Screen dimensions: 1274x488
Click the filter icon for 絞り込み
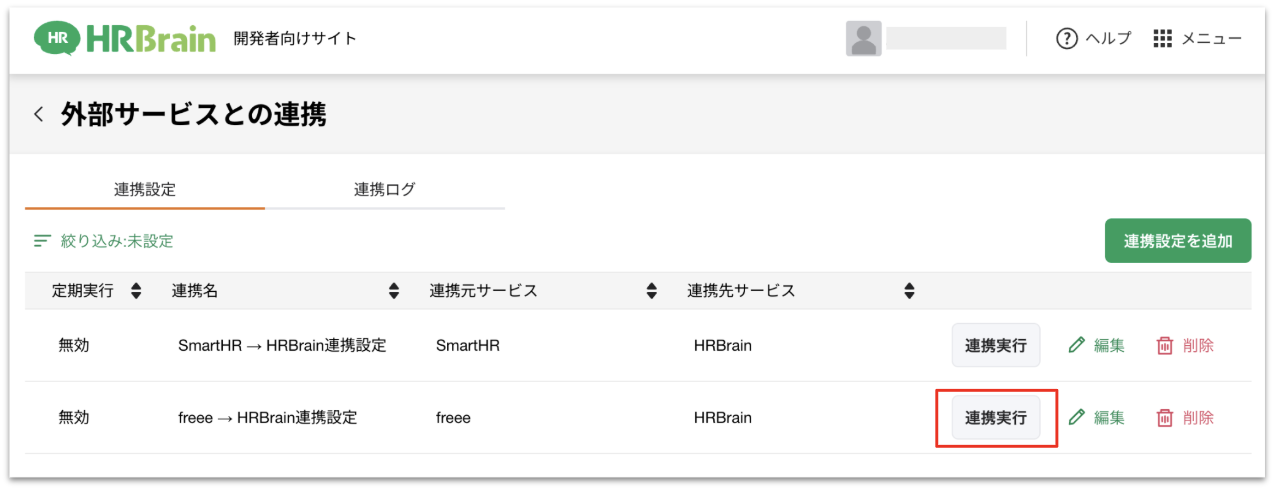pyautogui.click(x=42, y=241)
